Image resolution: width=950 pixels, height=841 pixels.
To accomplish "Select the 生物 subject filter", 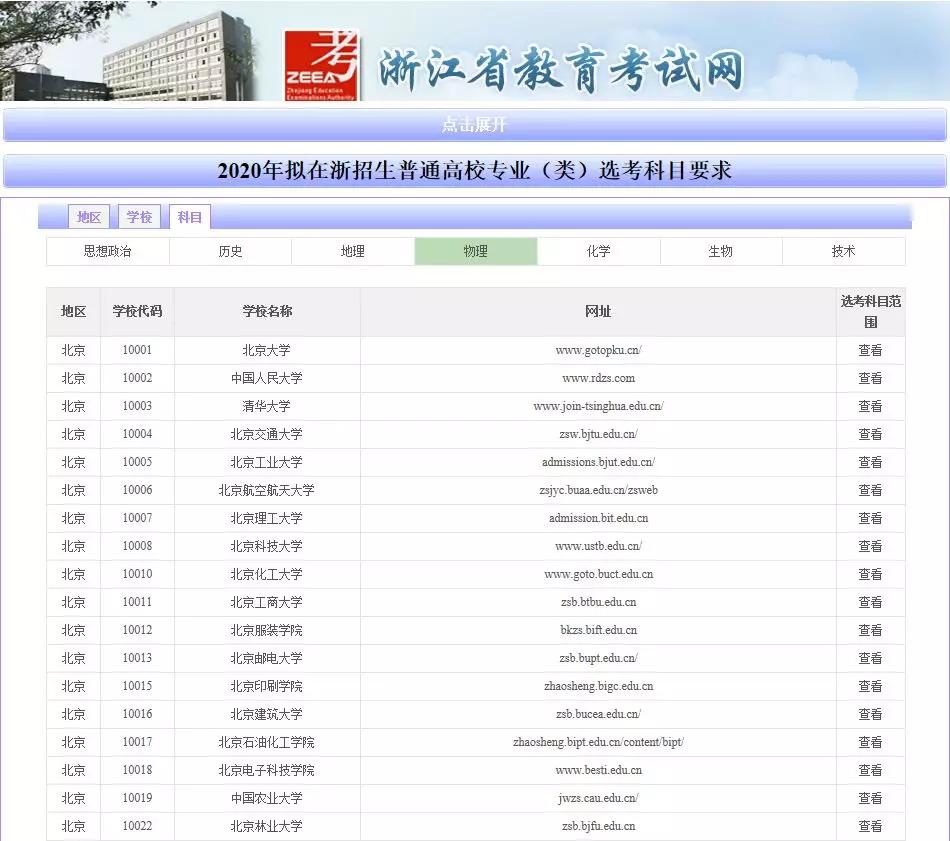I will click(x=720, y=251).
